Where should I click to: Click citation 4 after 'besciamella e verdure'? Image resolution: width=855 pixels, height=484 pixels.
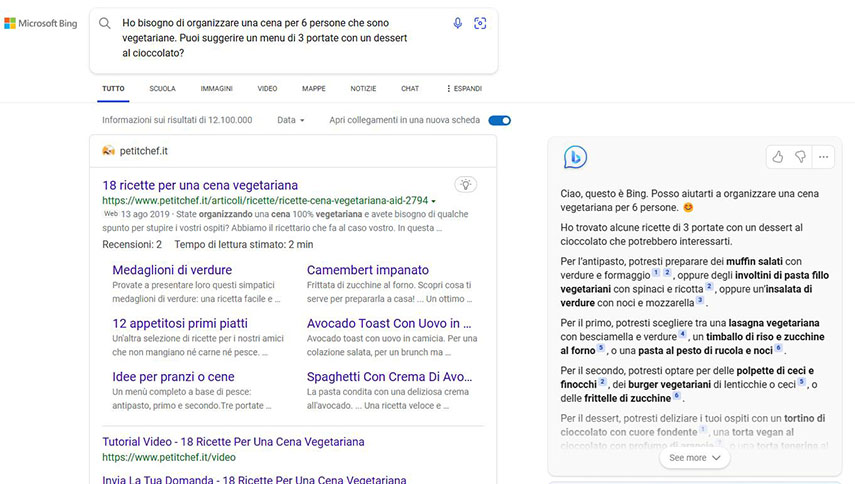point(682,334)
